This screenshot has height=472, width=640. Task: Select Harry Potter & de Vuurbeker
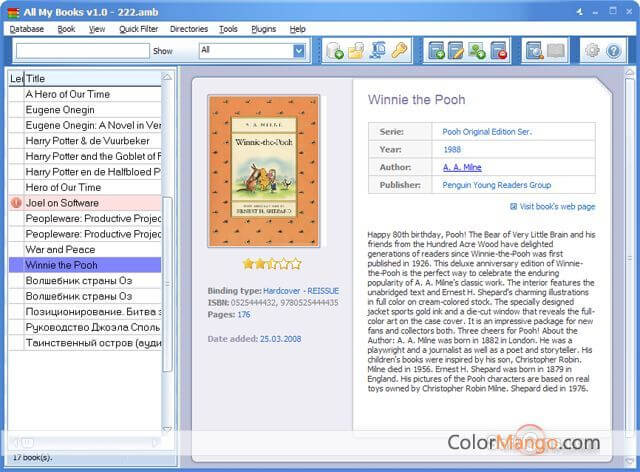(85, 140)
